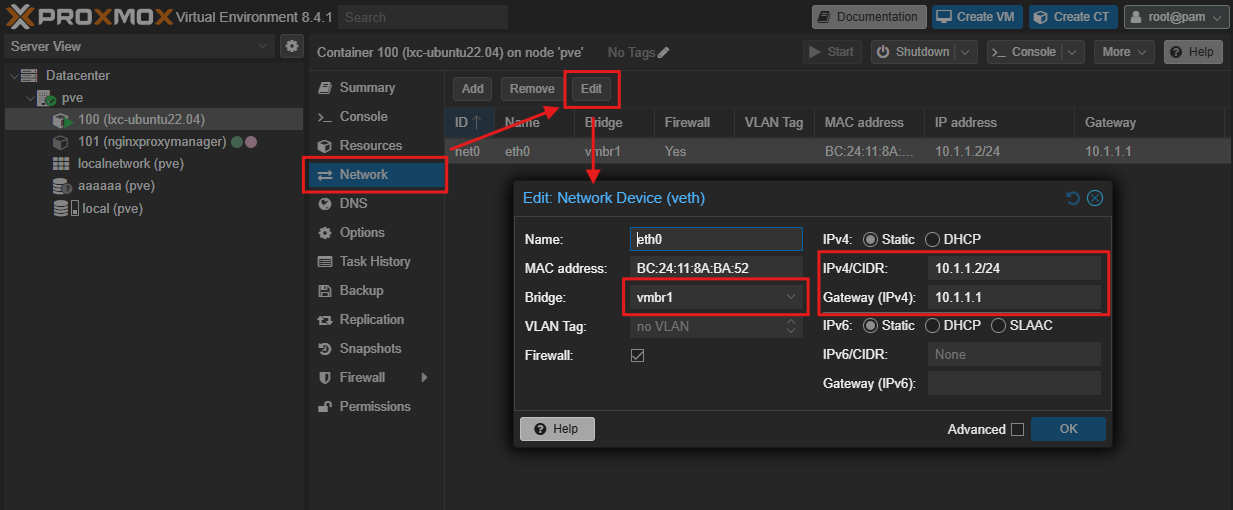Click the Remove button

[532, 89]
